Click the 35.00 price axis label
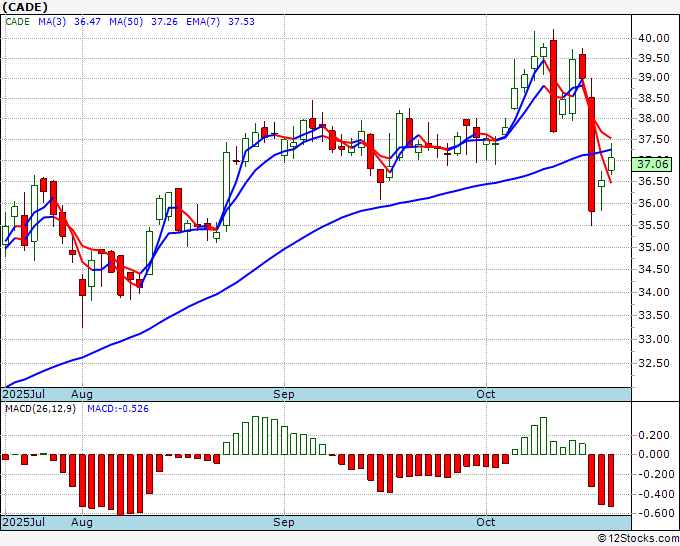Viewport: 680px width, 546px height. [654, 247]
